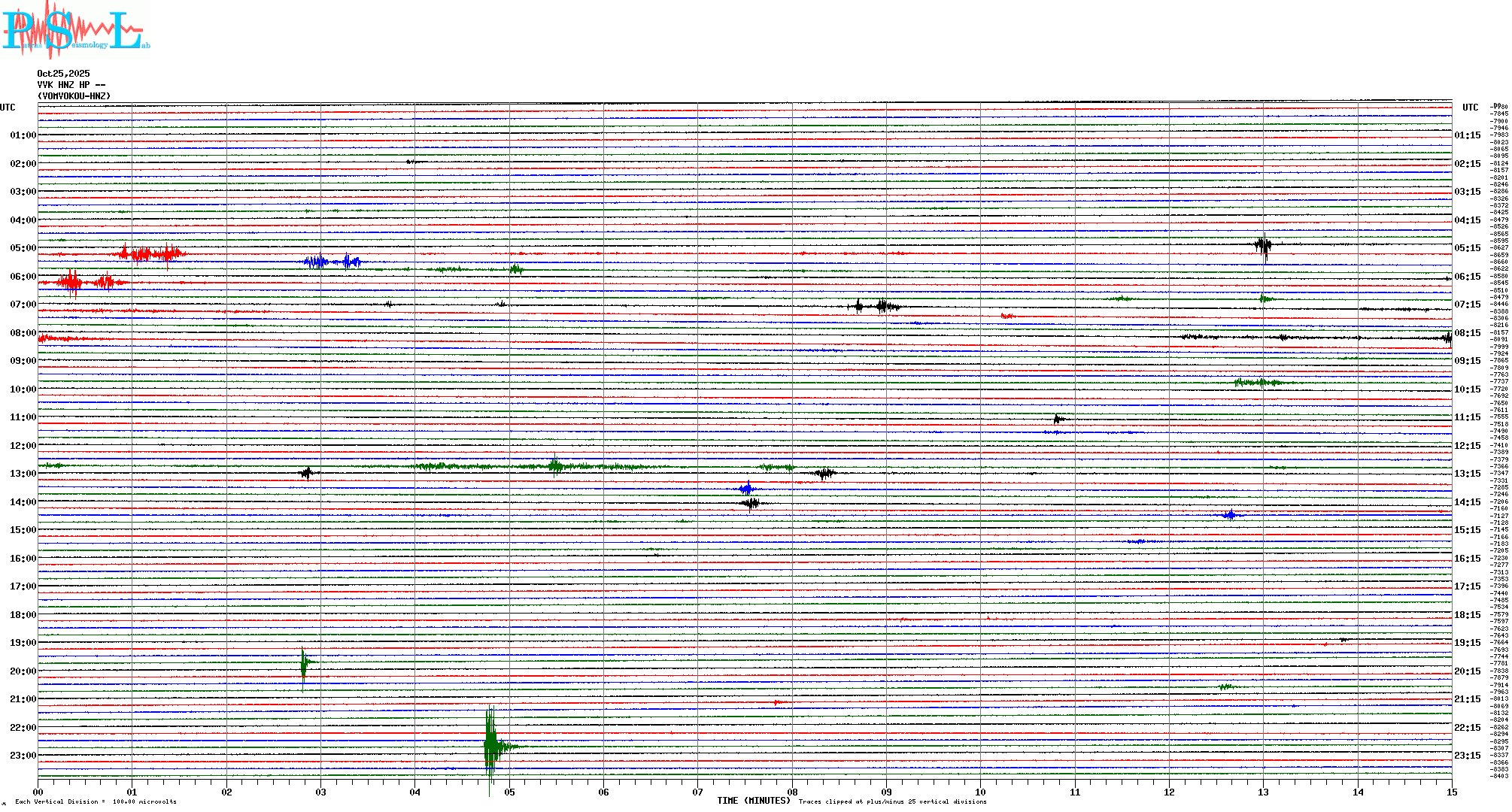The image size is (1512, 812).
Task: Click the TIME (MINUTES) axis title
Action: 753,801
